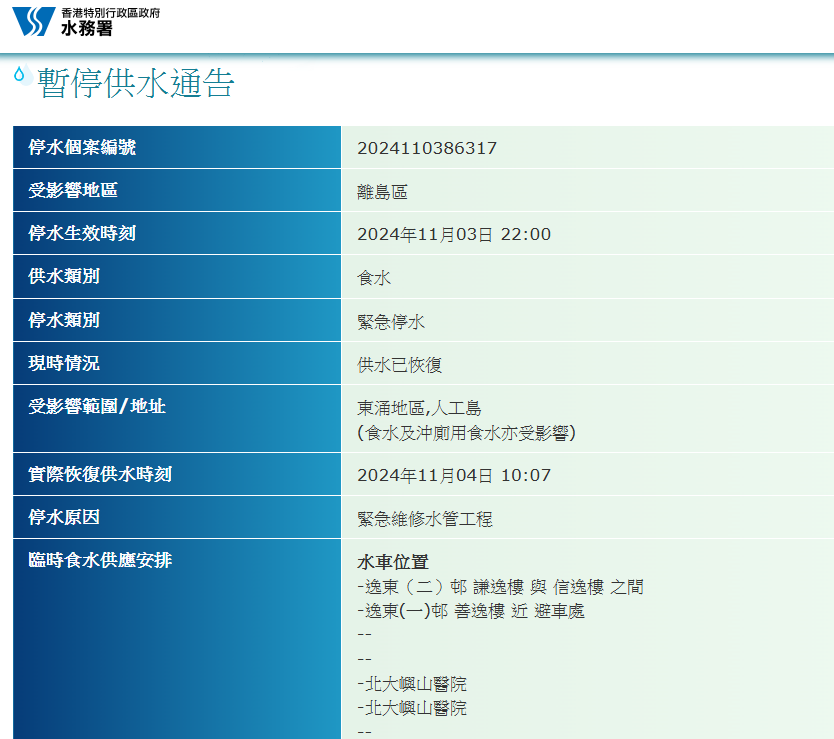
Task: Select the status text 供水已恢復
Action: [x=399, y=365]
